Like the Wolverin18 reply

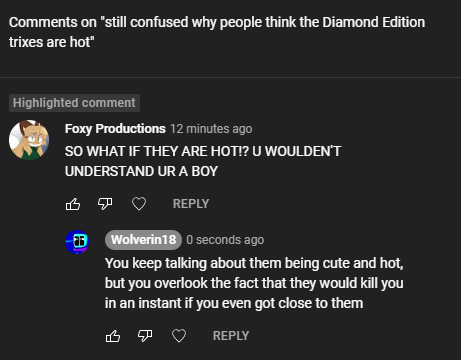point(113,336)
